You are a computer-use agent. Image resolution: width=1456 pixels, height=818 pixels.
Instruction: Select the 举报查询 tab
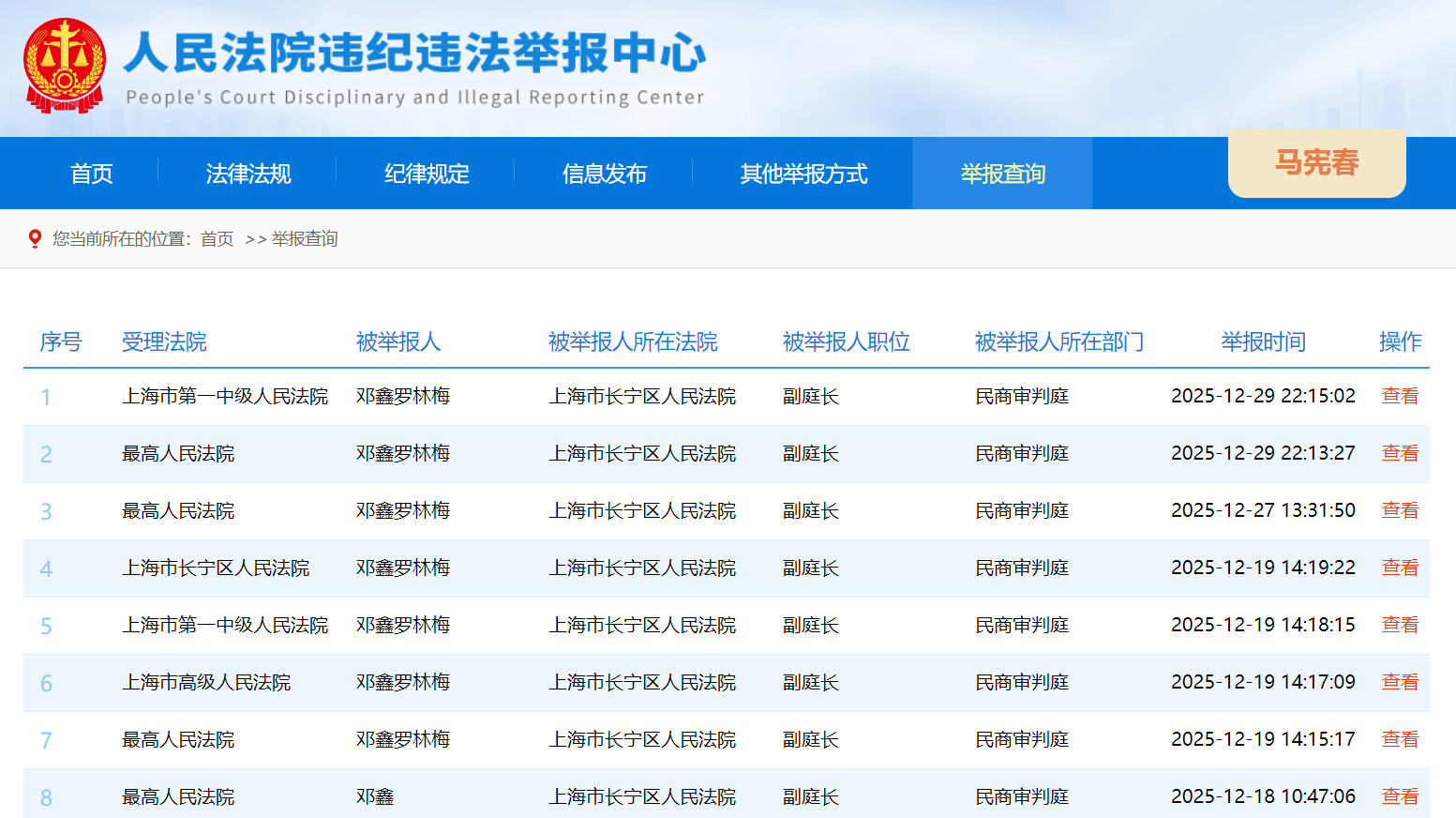pyautogui.click(x=1001, y=173)
